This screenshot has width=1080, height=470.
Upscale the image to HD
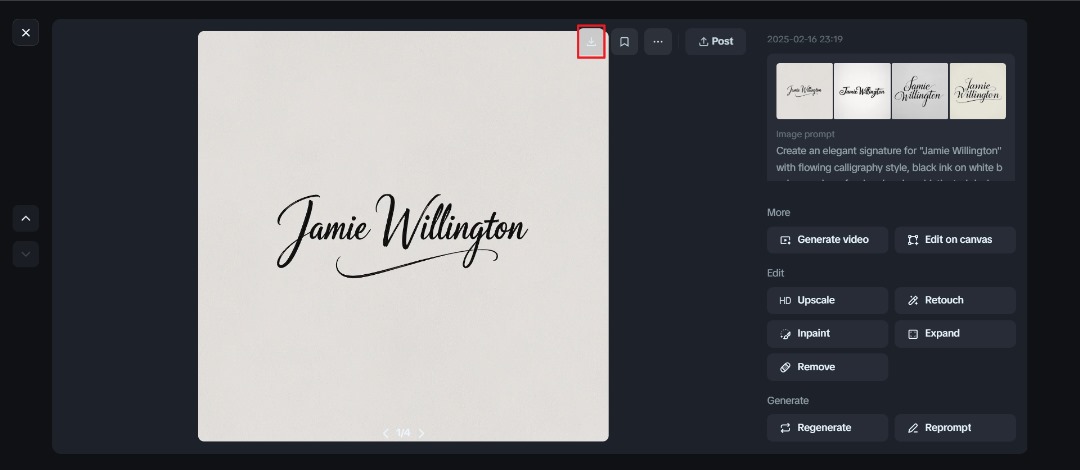point(827,300)
